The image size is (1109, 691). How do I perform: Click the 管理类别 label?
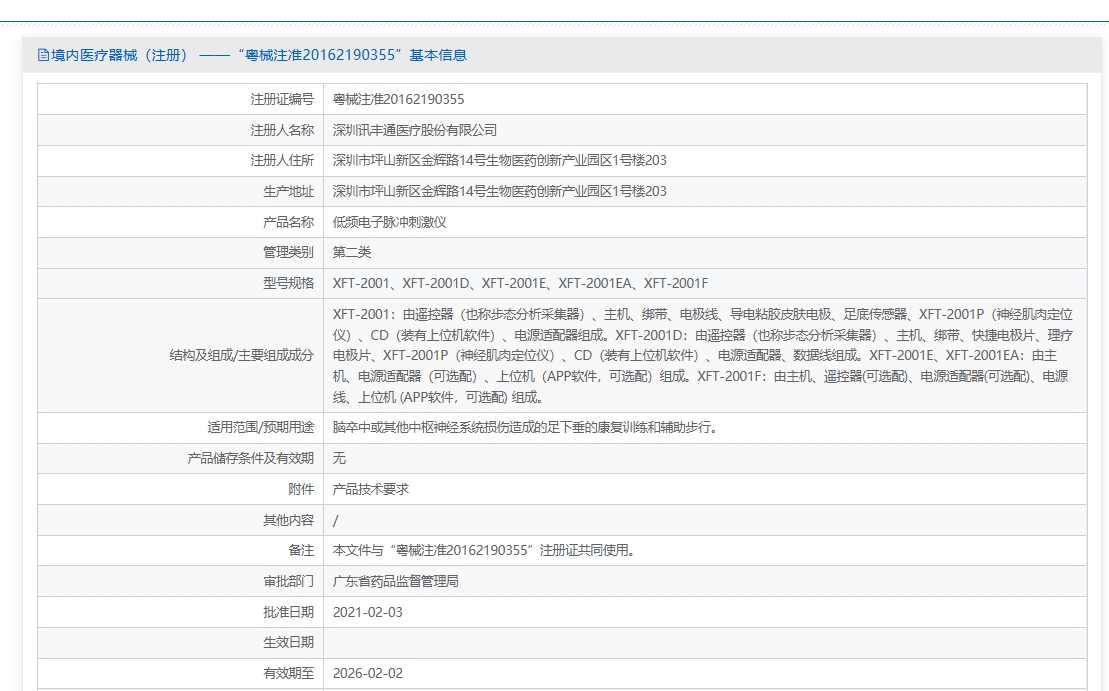pyautogui.click(x=288, y=252)
